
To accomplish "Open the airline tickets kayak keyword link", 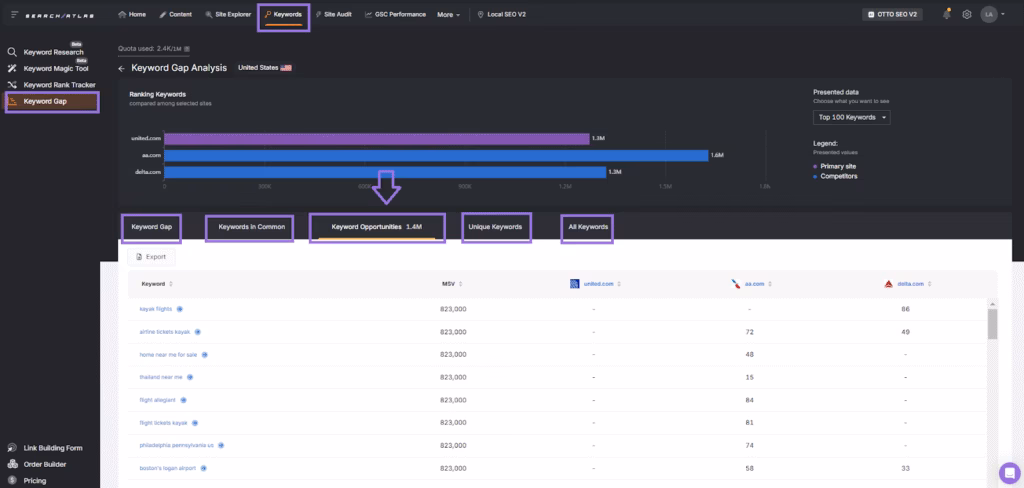I will (164, 331).
